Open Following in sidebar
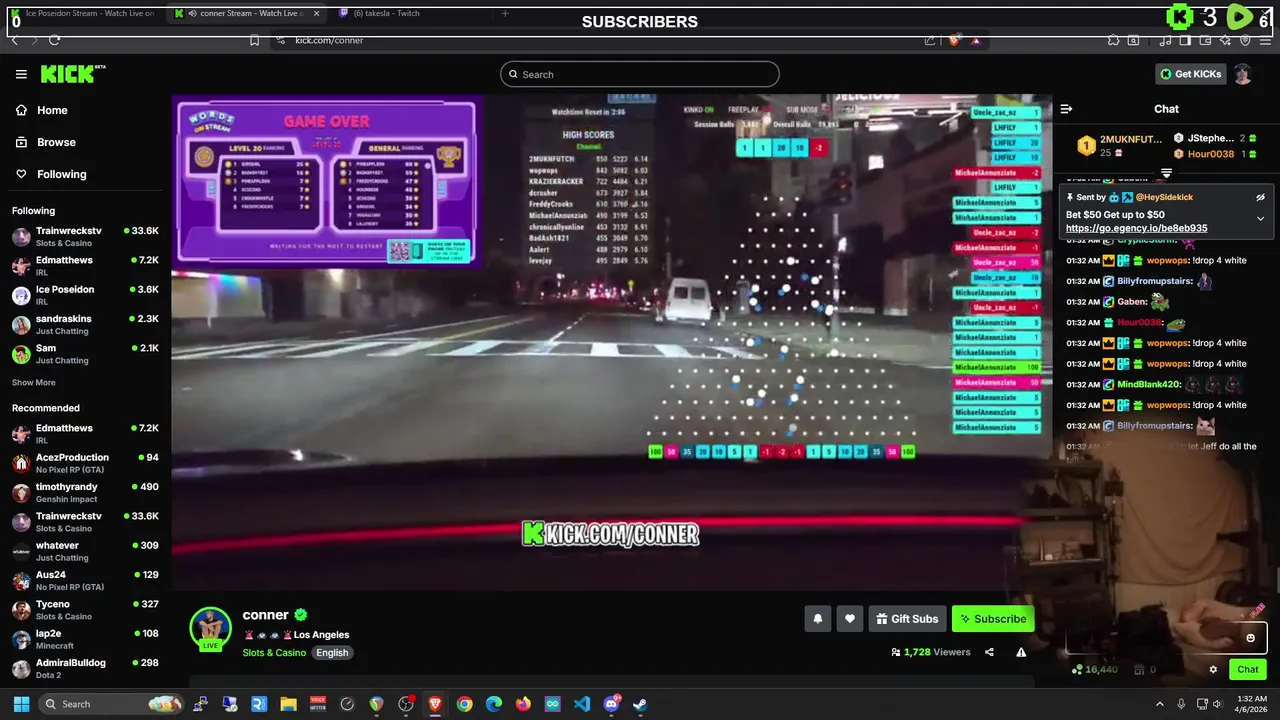This screenshot has height=720, width=1280. [x=61, y=174]
